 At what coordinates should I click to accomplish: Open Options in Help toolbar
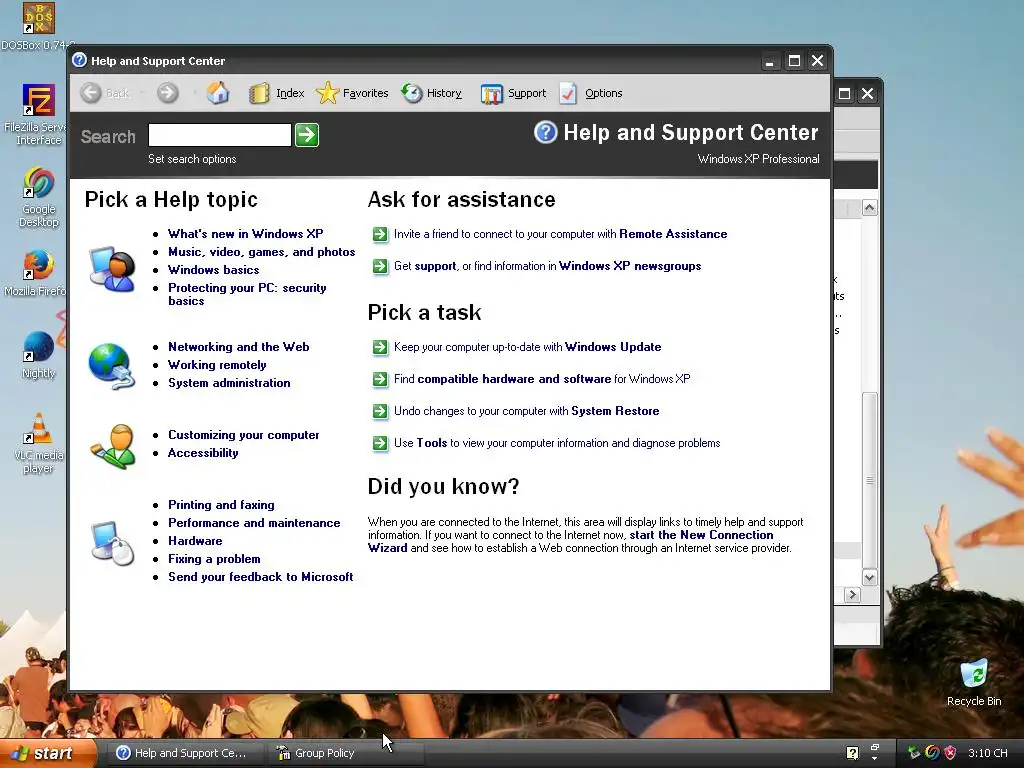point(591,93)
